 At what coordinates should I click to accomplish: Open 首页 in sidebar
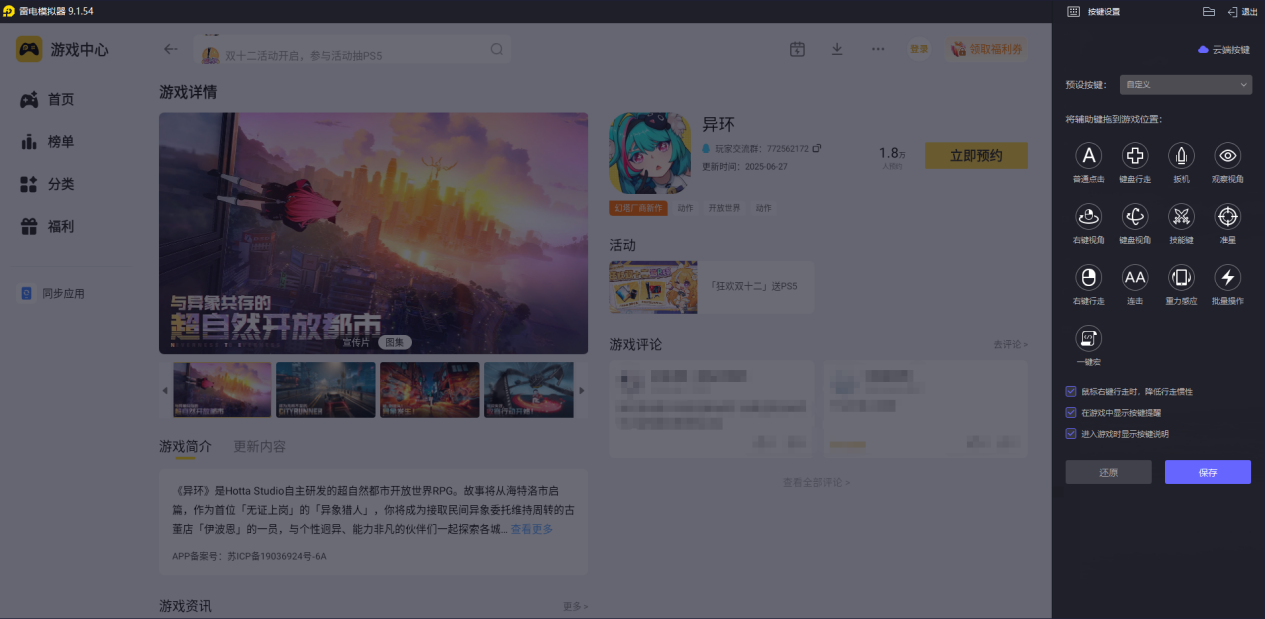[47, 99]
